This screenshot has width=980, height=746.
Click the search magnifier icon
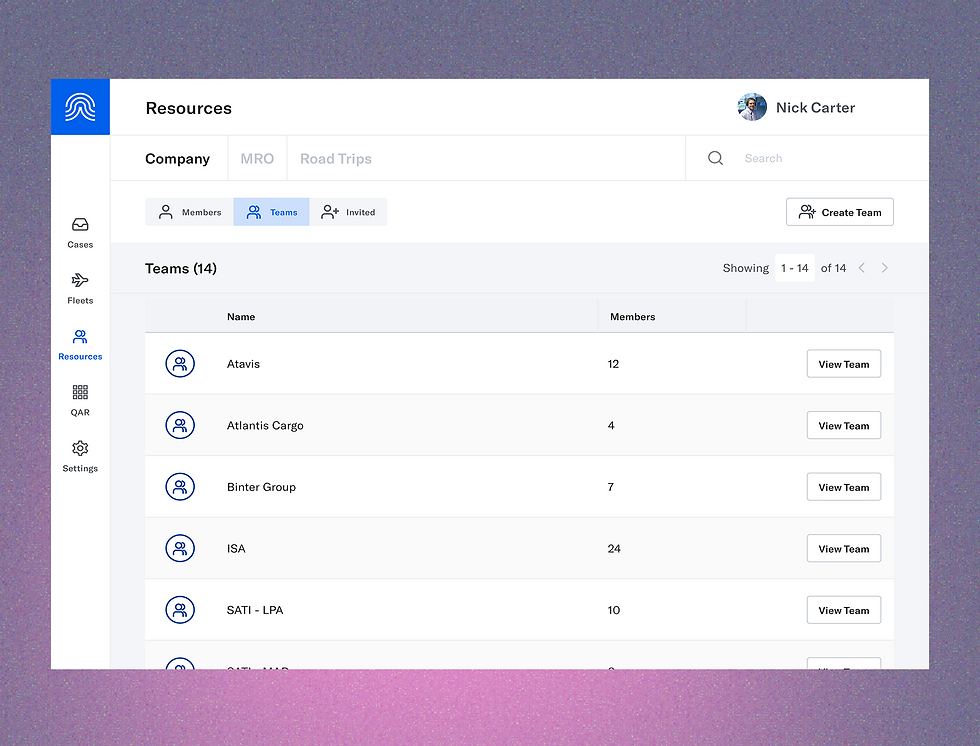coord(715,158)
